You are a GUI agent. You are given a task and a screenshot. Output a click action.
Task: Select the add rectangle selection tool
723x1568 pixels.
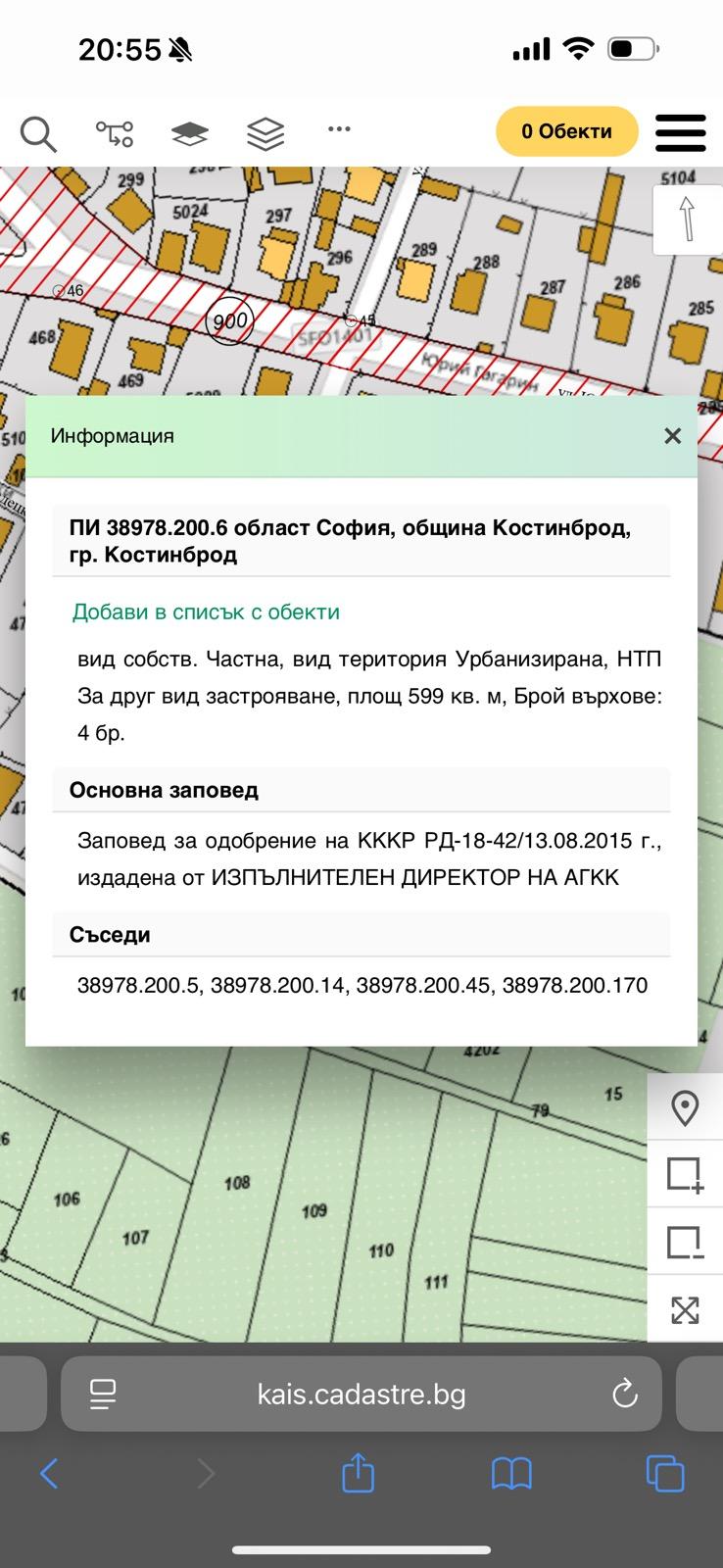[x=685, y=1174]
